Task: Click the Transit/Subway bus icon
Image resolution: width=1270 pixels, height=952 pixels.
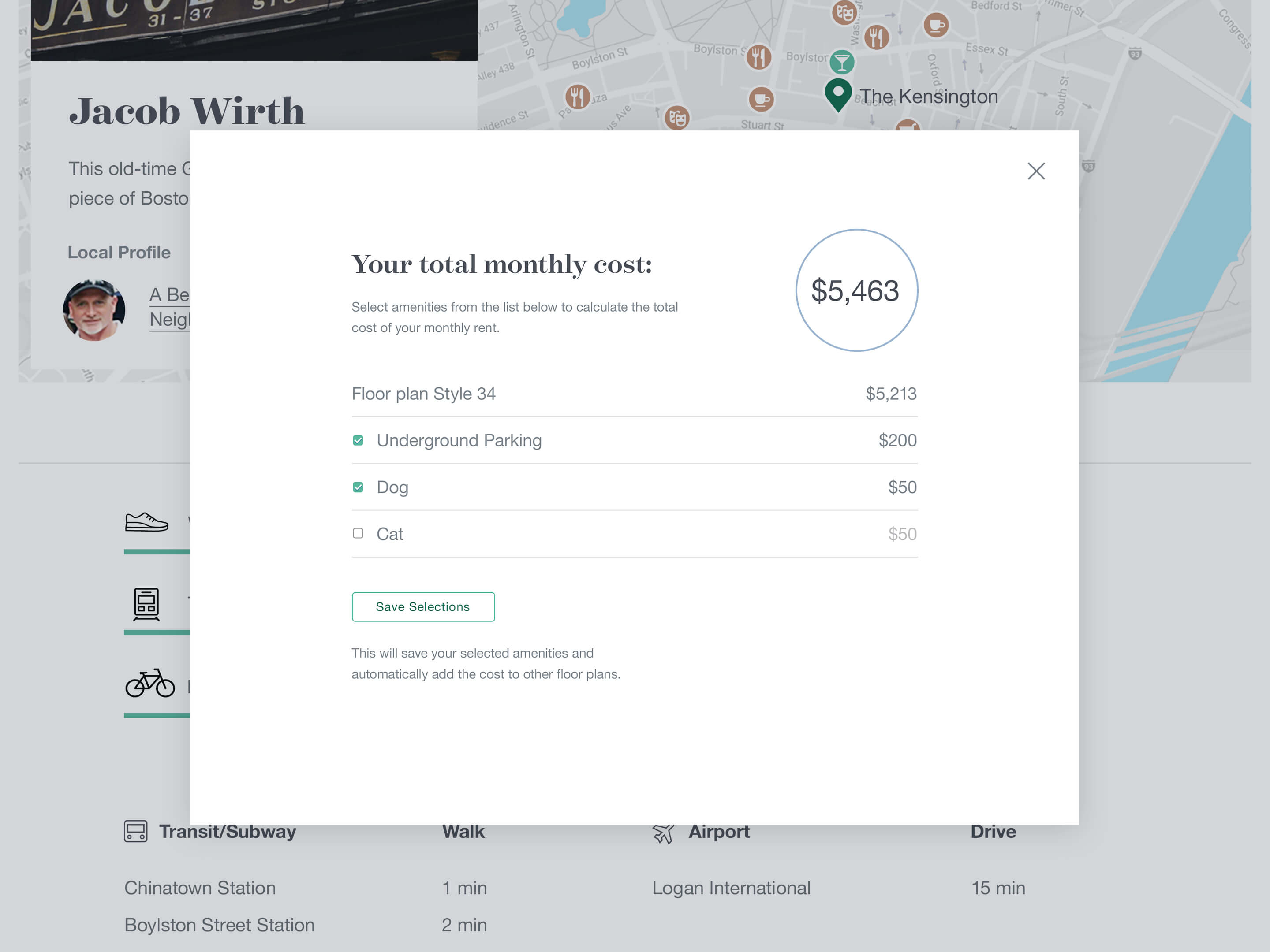Action: (x=135, y=831)
